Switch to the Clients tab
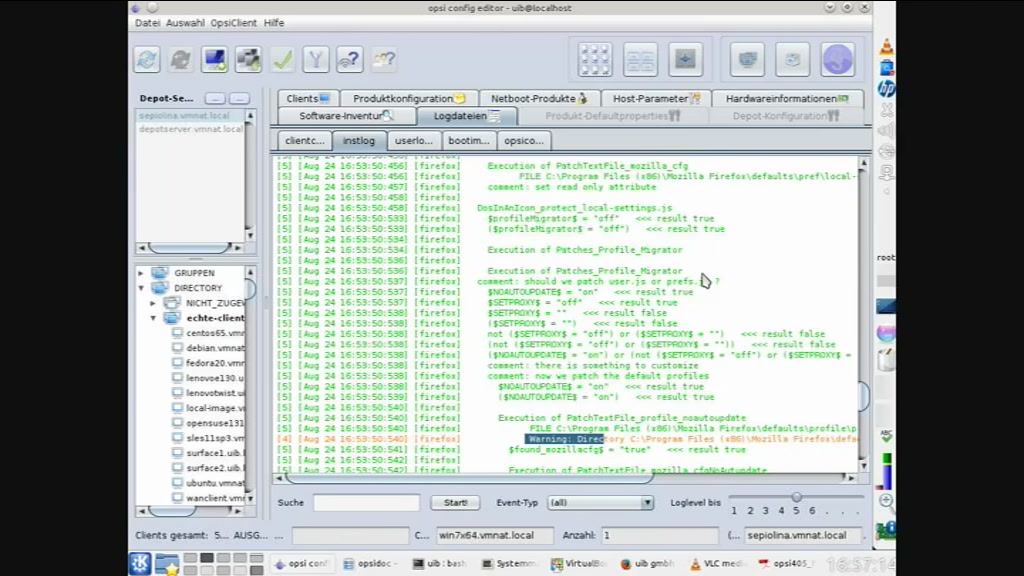 coord(308,99)
